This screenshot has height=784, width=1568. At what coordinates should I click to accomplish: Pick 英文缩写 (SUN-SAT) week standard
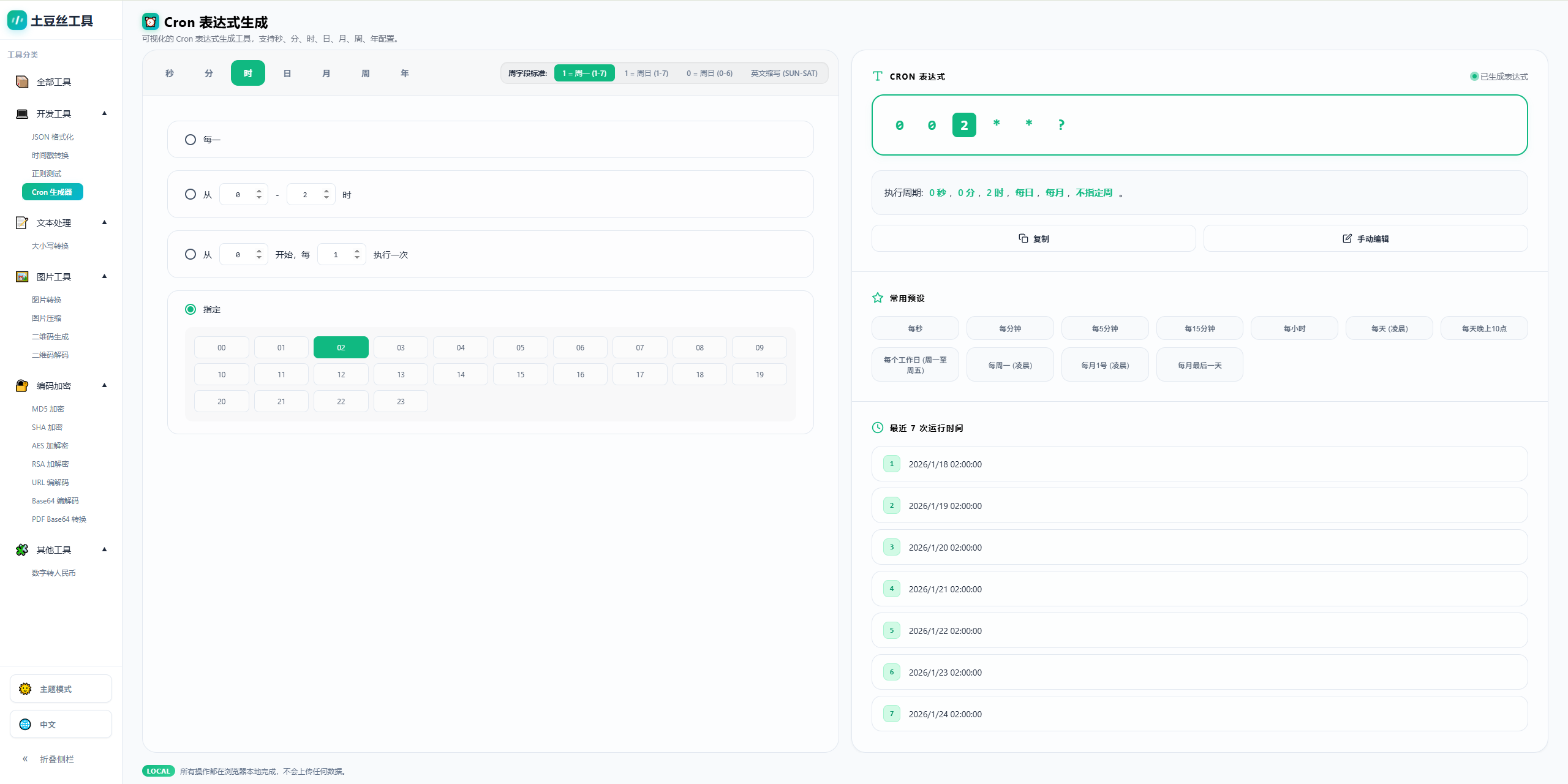pyautogui.click(x=783, y=73)
